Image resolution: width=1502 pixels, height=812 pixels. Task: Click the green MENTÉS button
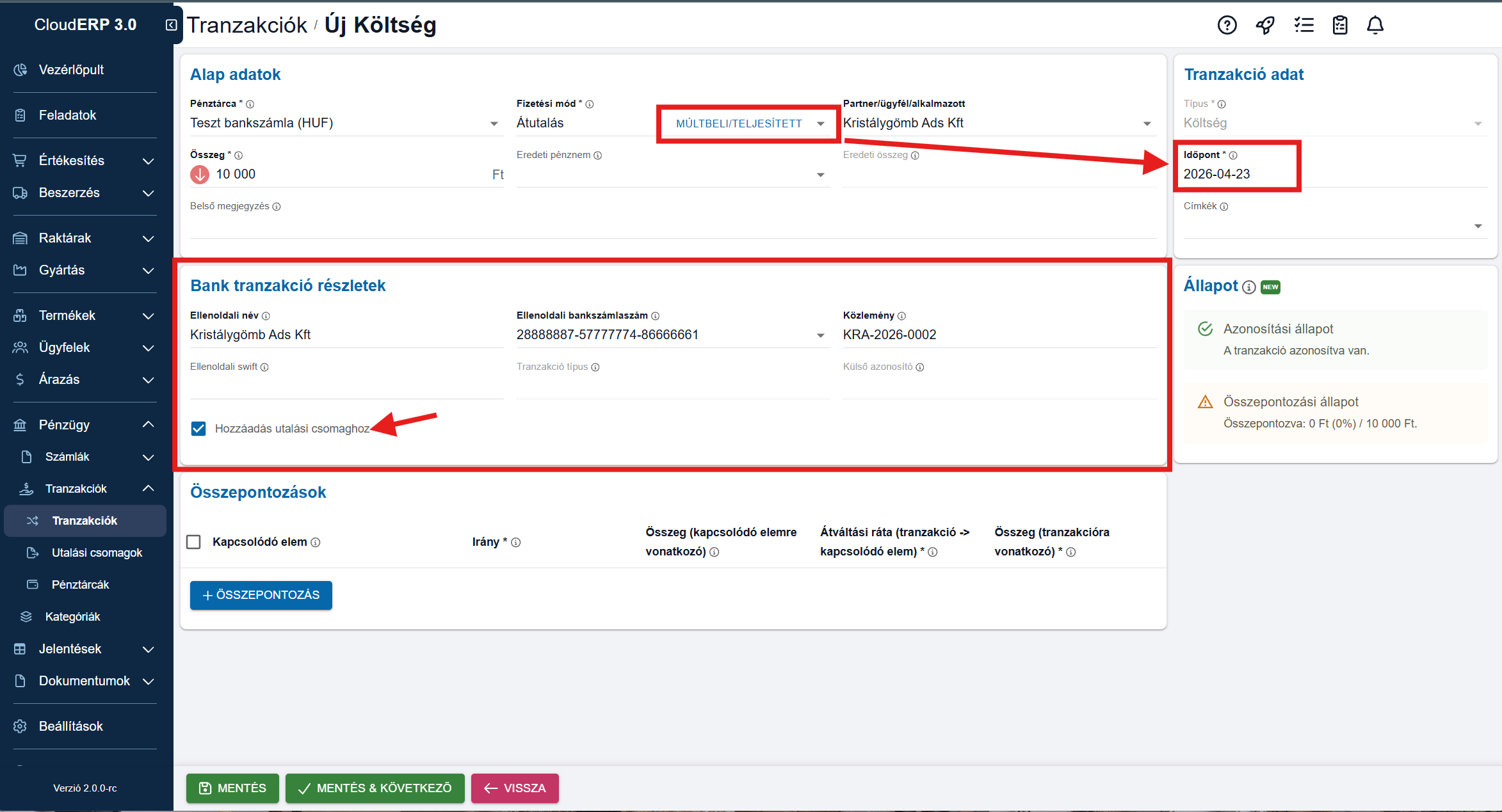232,788
